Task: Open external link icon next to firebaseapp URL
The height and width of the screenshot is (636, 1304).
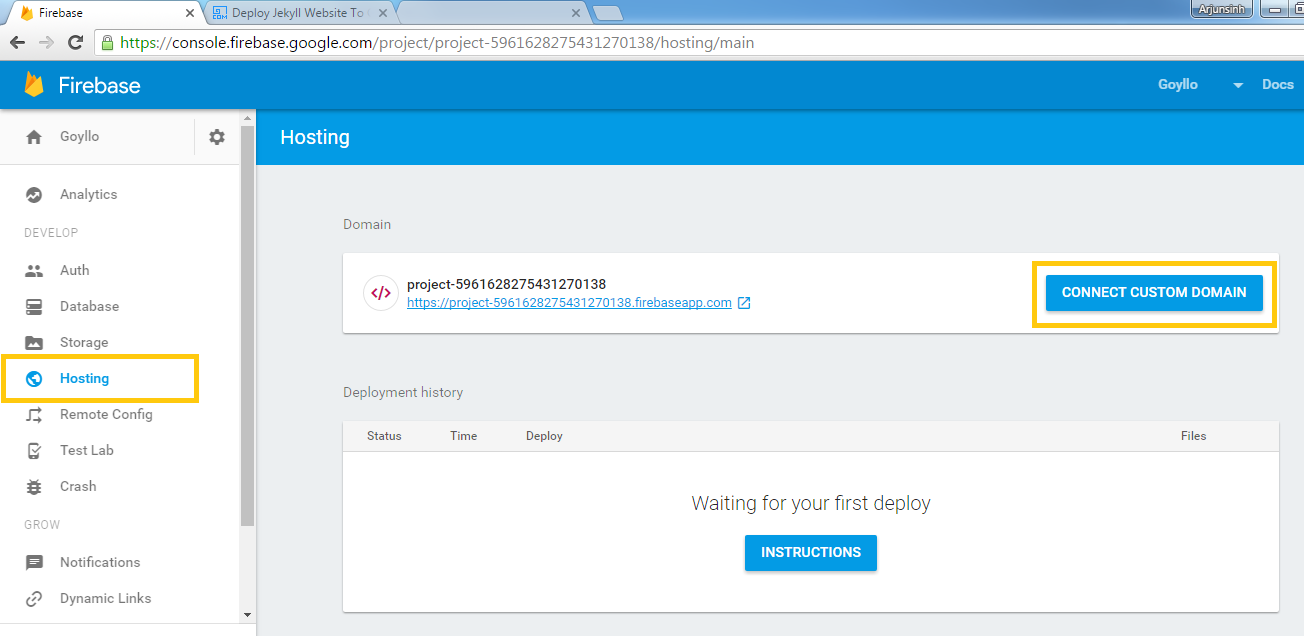Action: coord(744,303)
